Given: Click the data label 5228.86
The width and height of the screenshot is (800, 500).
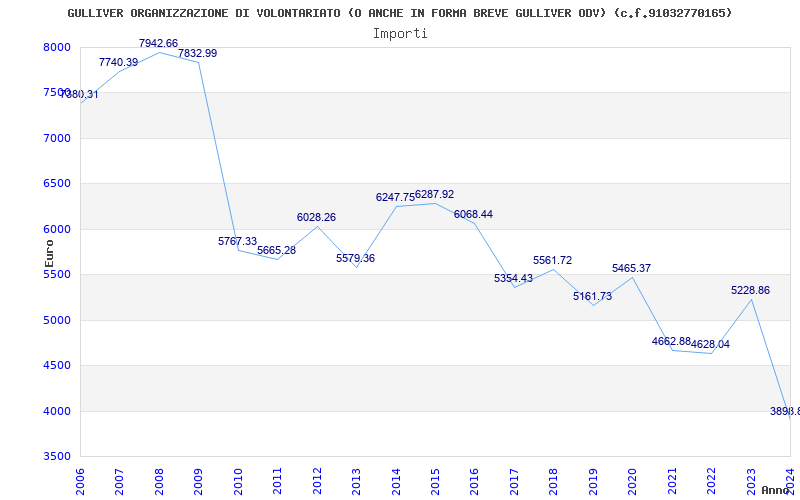Looking at the screenshot, I should coord(751,291).
